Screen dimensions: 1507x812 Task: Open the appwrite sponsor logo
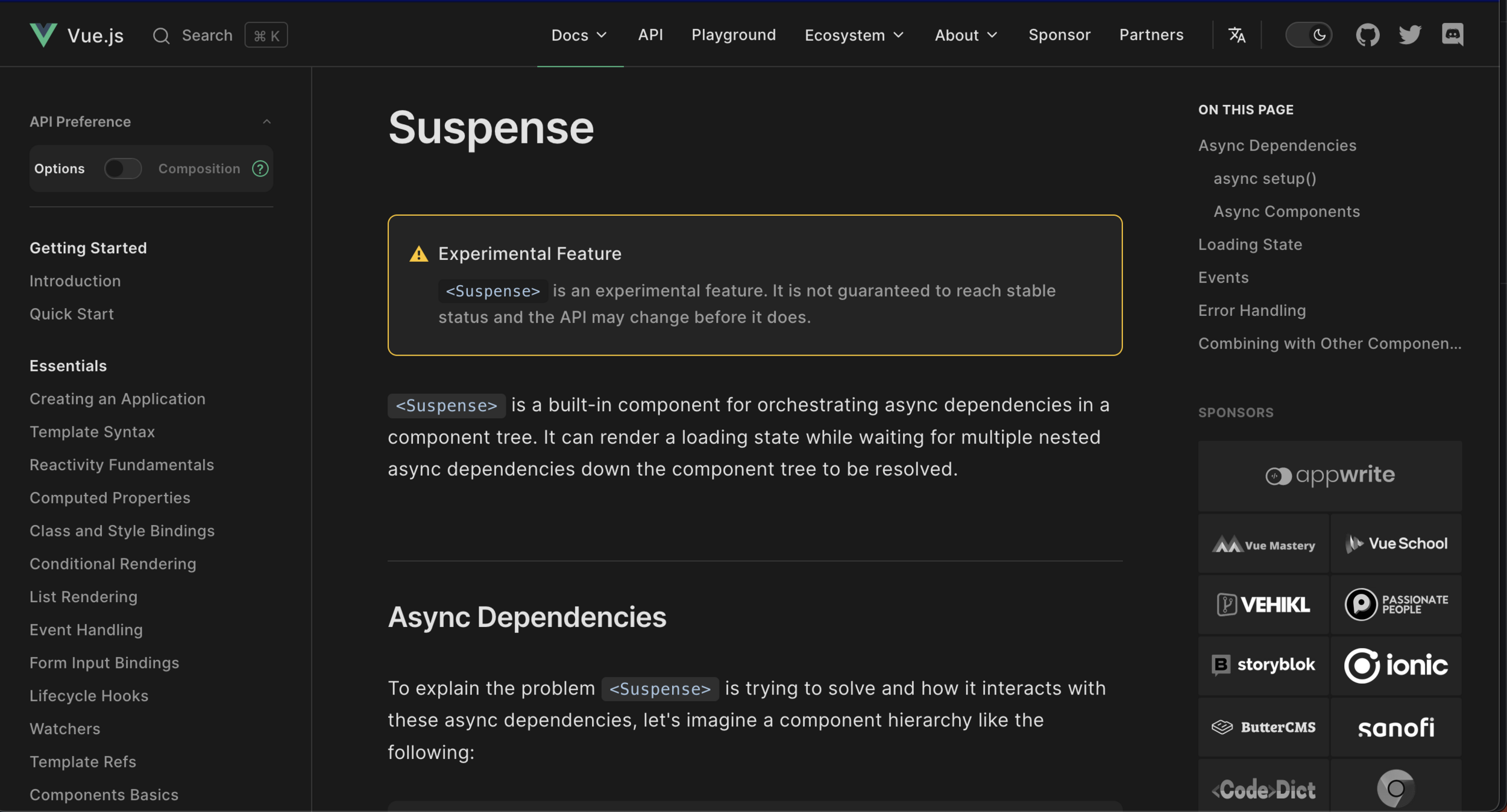[x=1329, y=476]
